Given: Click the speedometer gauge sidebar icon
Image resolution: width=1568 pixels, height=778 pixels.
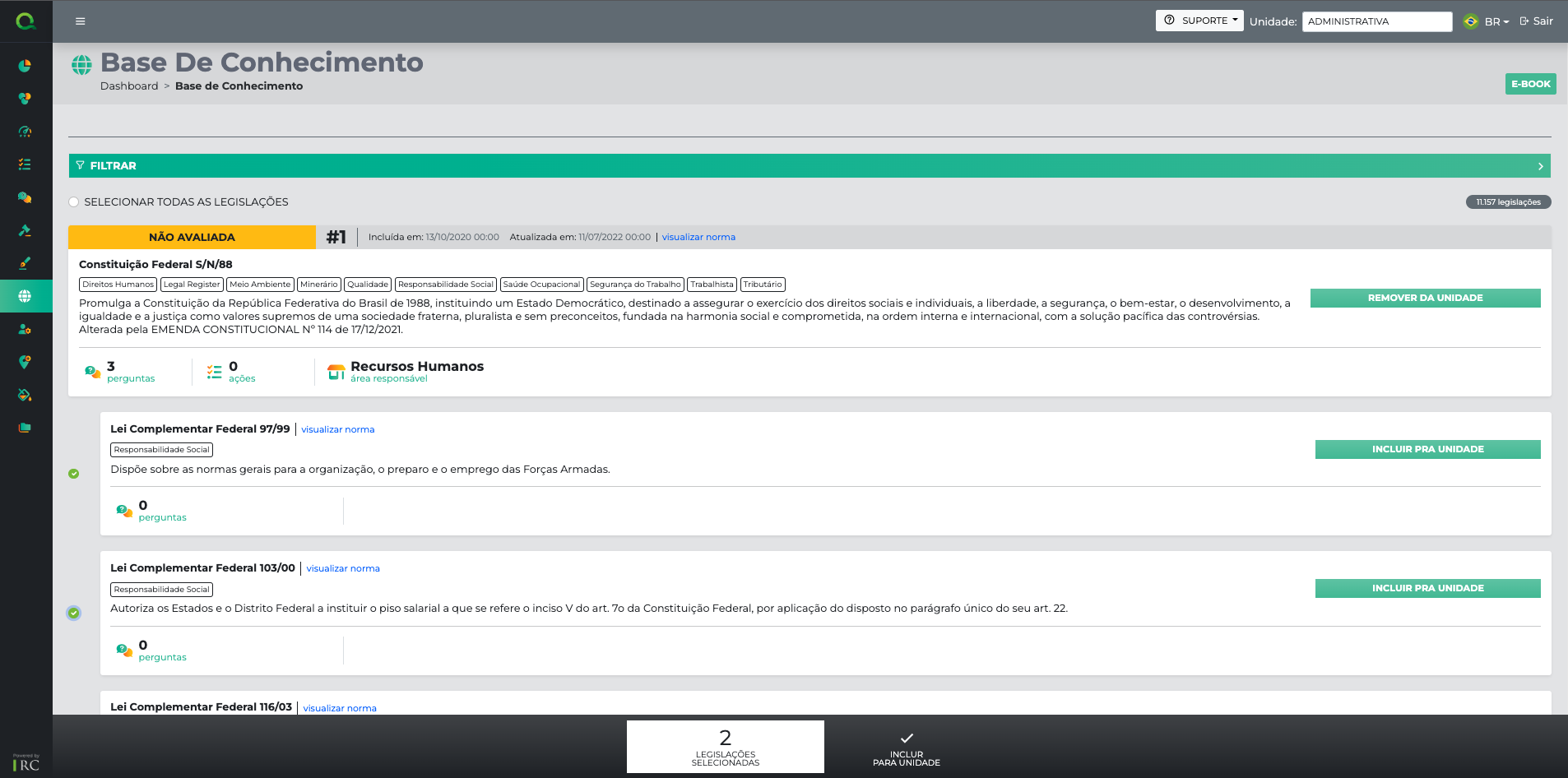Looking at the screenshot, I should (25, 132).
